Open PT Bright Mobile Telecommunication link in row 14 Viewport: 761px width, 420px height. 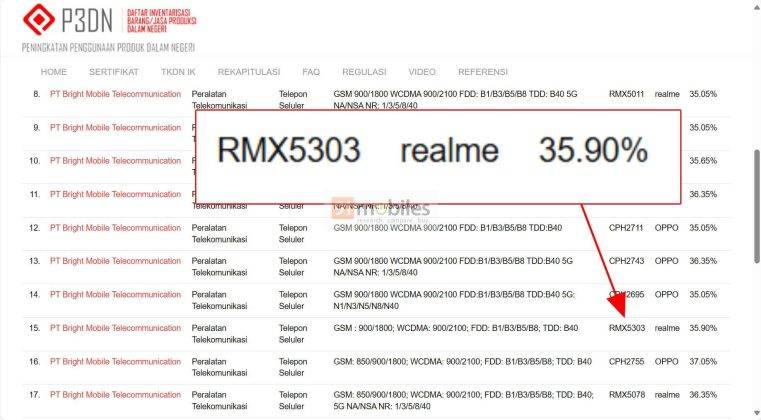point(116,295)
